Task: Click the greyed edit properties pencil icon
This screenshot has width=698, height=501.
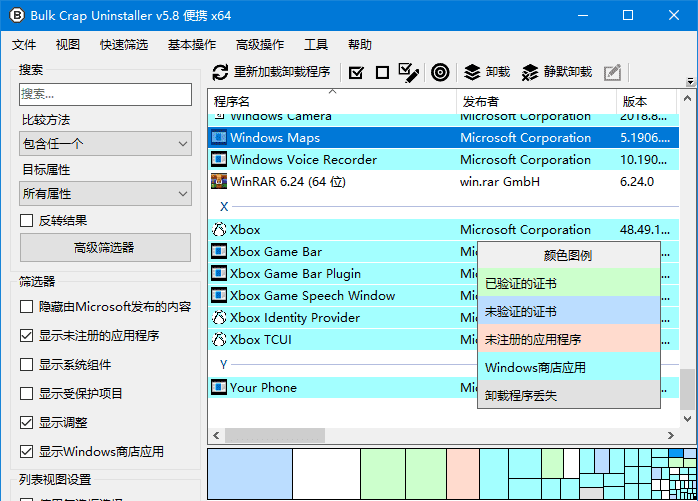Action: [613, 72]
